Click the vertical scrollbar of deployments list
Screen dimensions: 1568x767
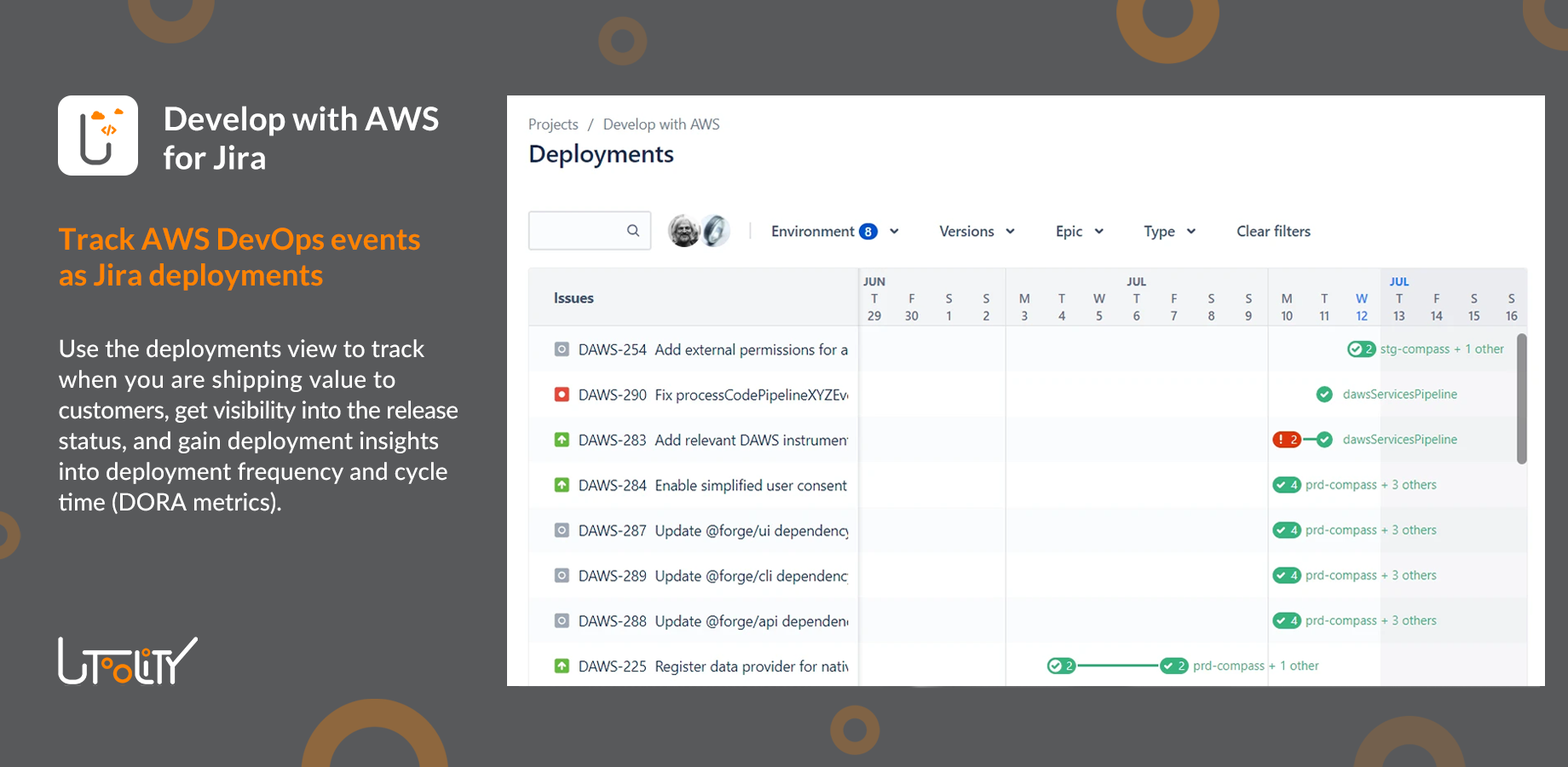point(1521,399)
